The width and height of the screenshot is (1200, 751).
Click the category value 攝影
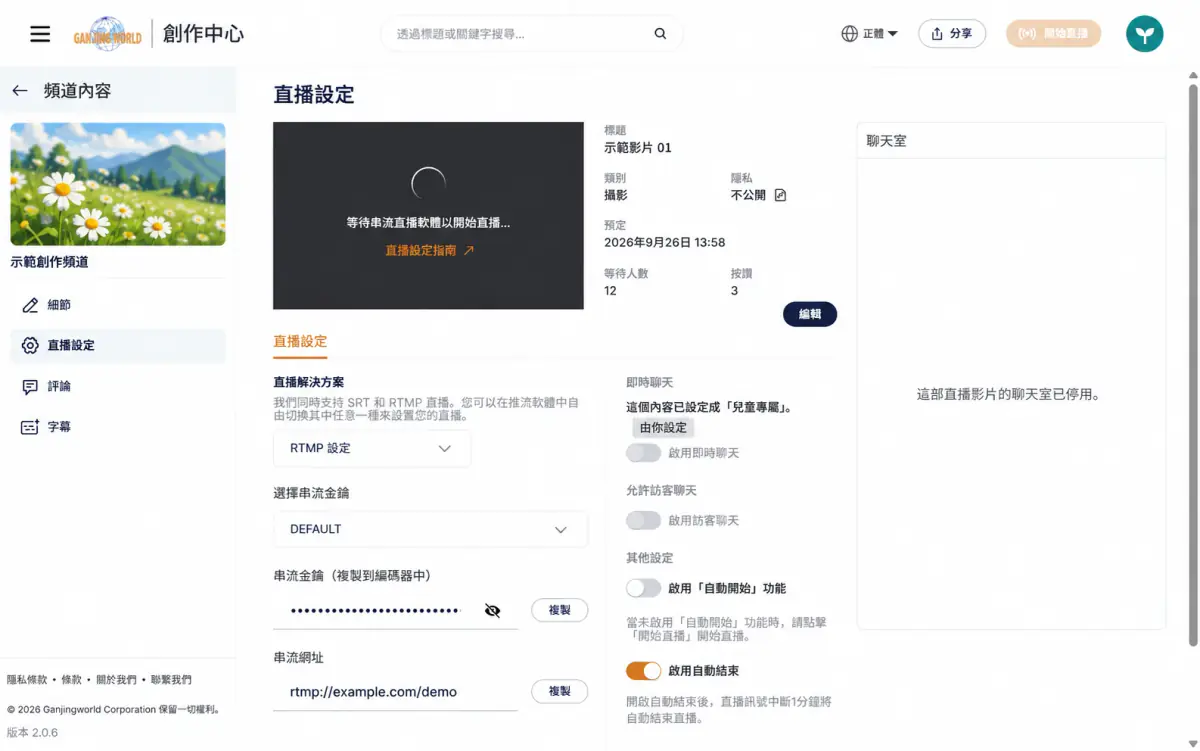(x=616, y=195)
